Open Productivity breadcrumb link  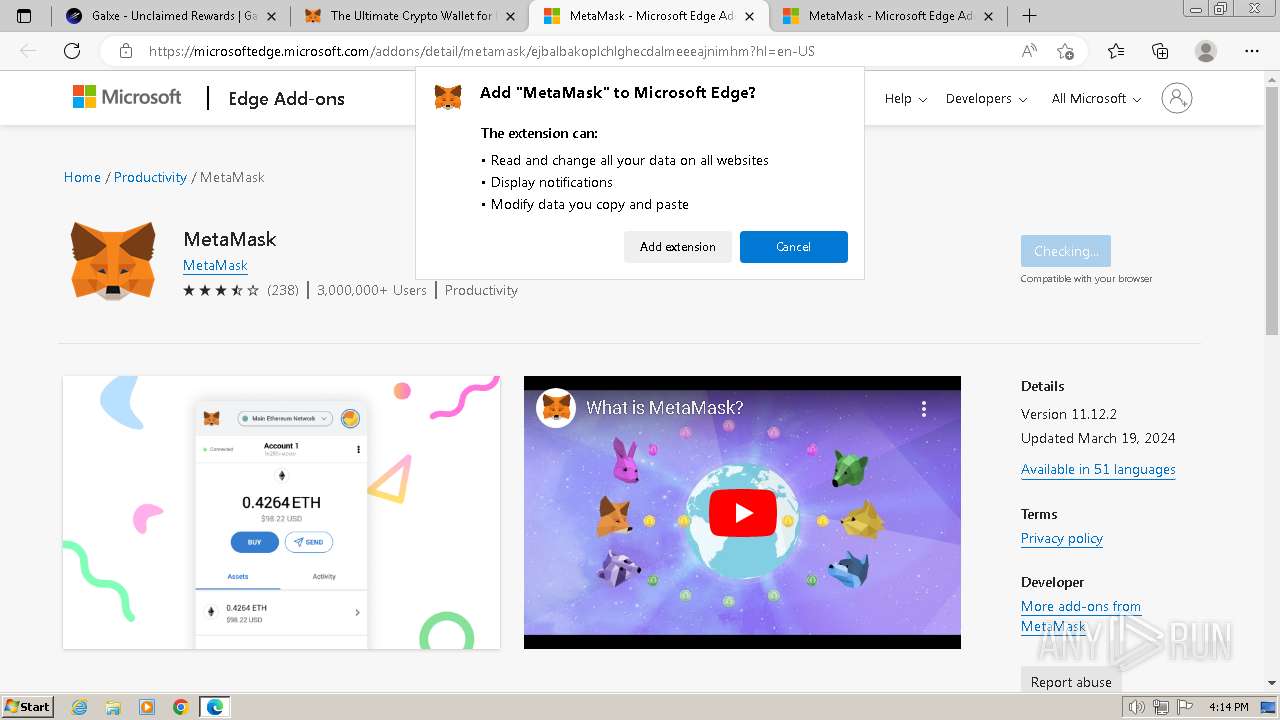tap(150, 177)
